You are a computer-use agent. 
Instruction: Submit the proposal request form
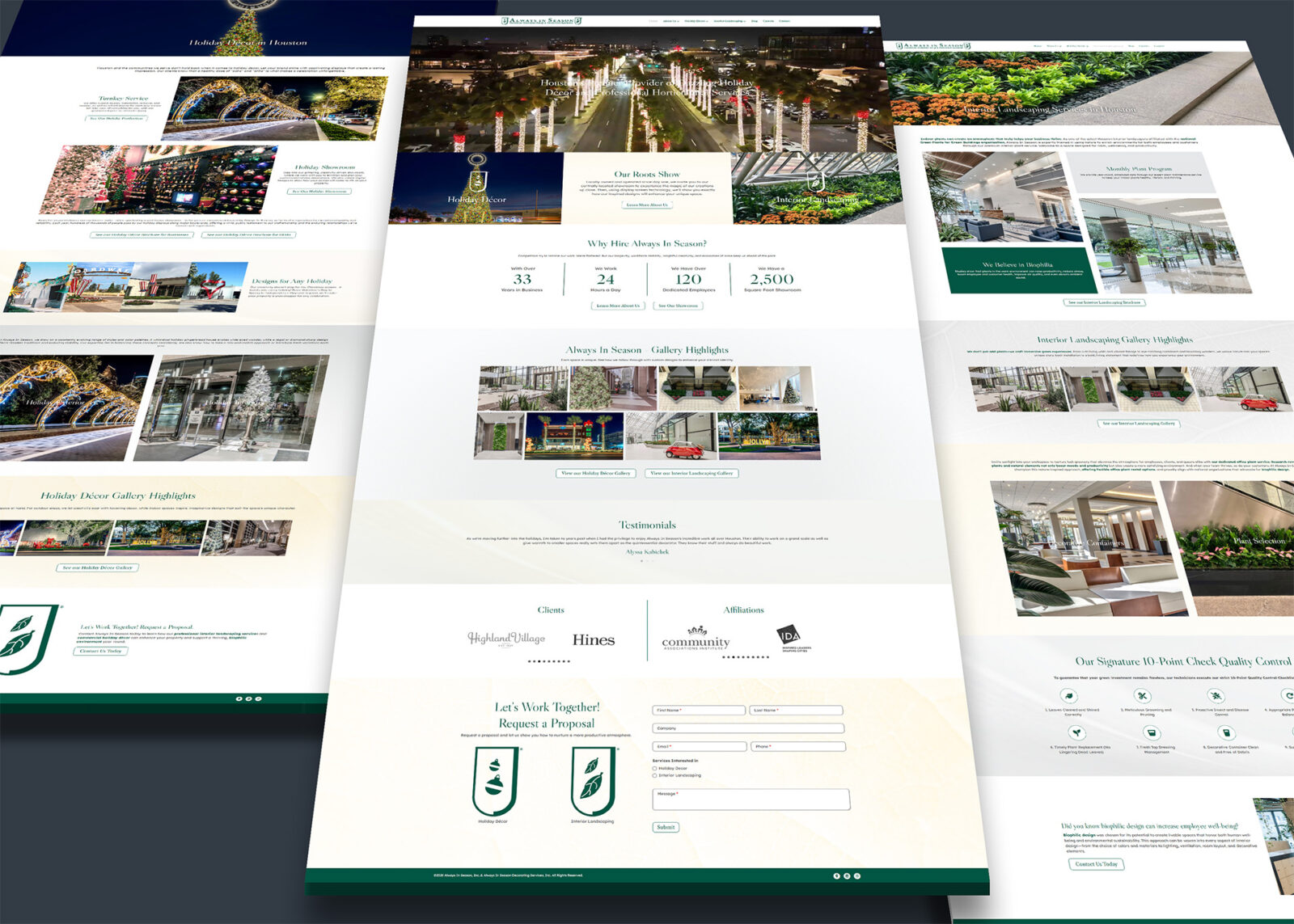[x=666, y=827]
